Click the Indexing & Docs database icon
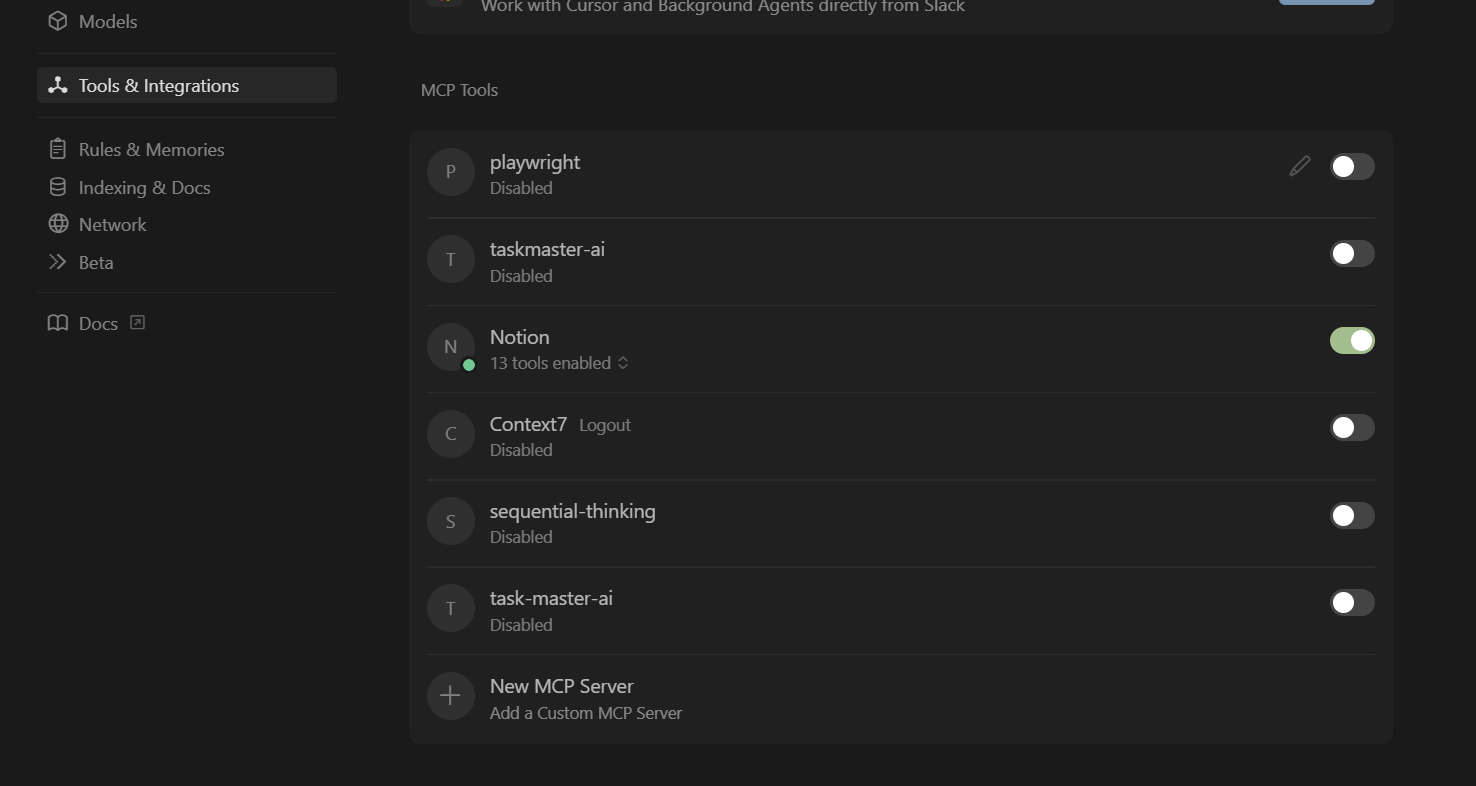The width and height of the screenshot is (1476, 786). 58,187
